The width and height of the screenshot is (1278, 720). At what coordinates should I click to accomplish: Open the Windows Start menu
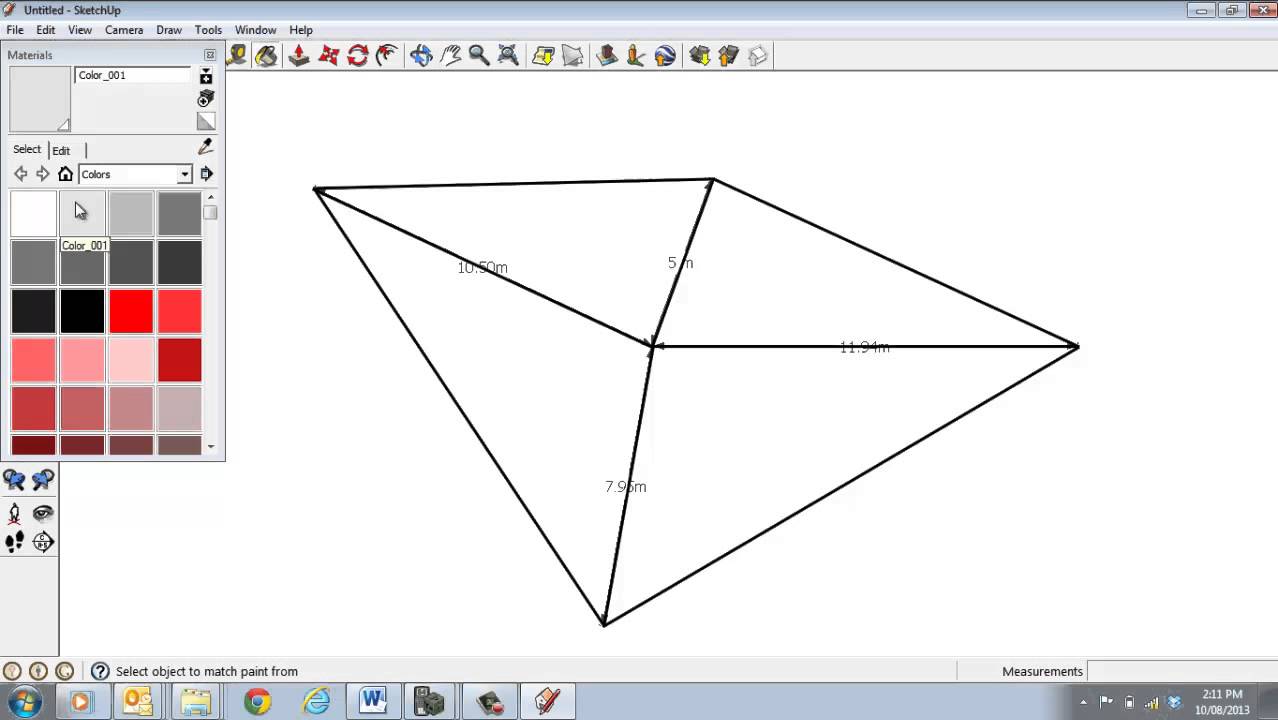[x=24, y=701]
